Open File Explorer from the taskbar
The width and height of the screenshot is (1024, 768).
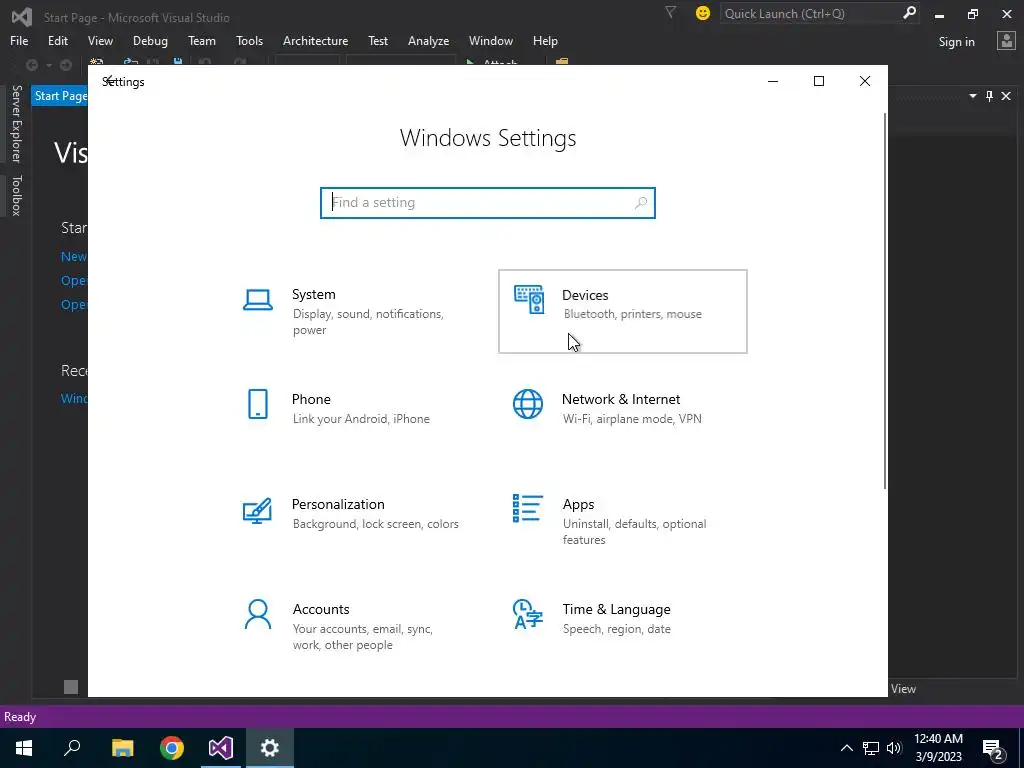pos(122,748)
